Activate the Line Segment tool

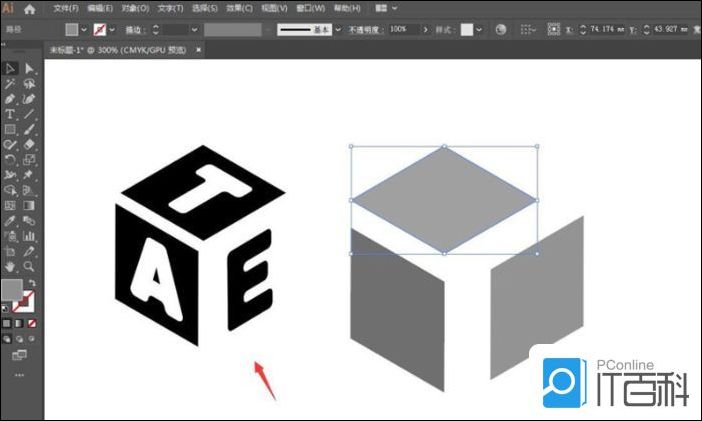pos(29,114)
